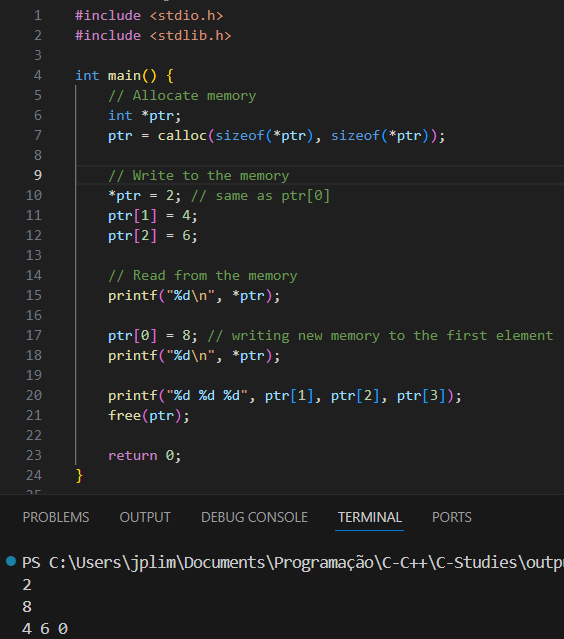Click the terminal output '4 6 0'

(x=45, y=628)
